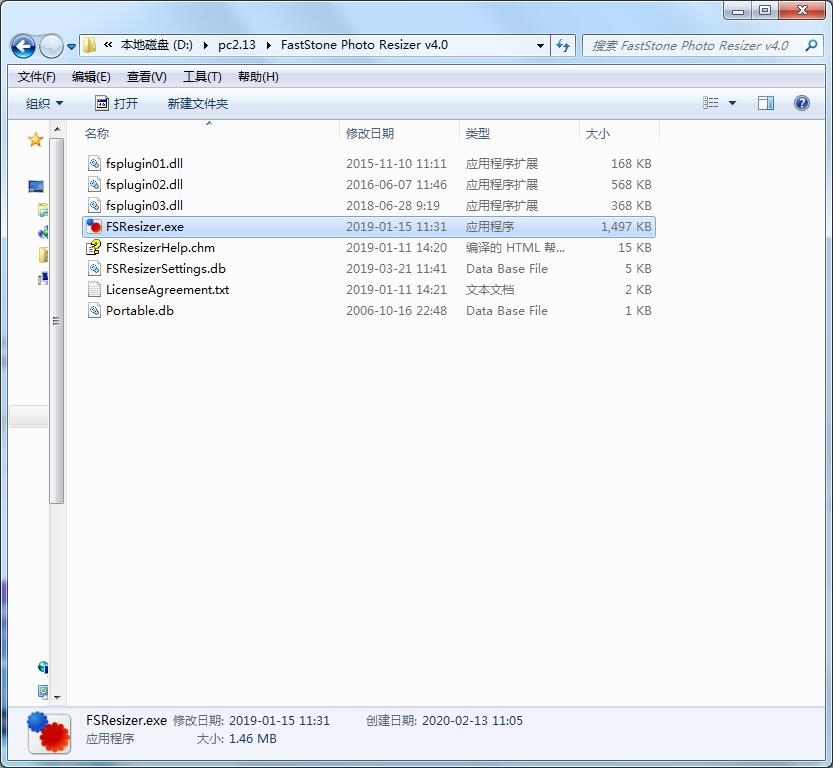This screenshot has width=833, height=768.
Task: Select the FSResizer.exe file name
Action: pos(145,227)
